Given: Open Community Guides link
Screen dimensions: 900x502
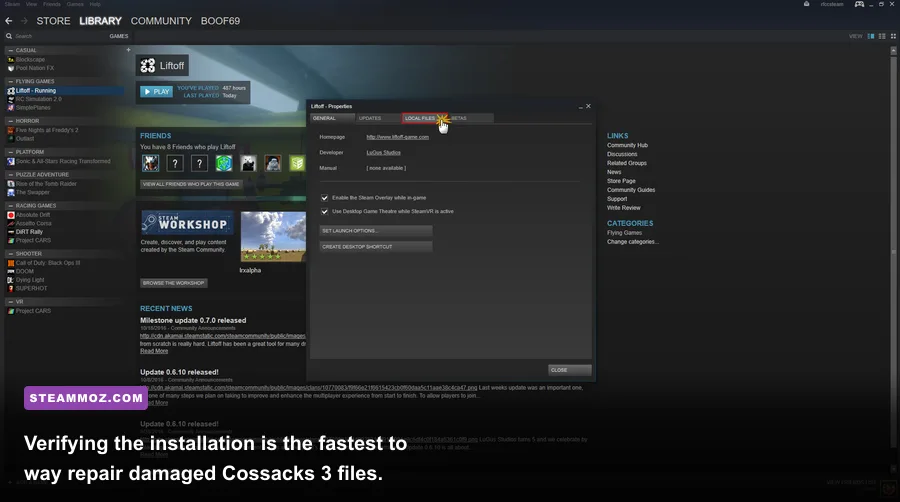Looking at the screenshot, I should tap(631, 190).
